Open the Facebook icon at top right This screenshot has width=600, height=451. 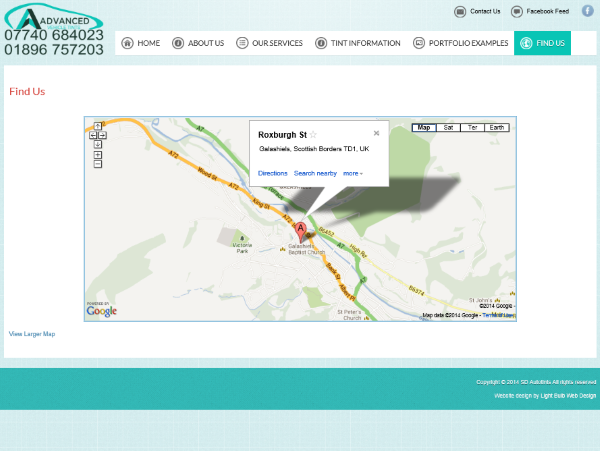pos(587,11)
